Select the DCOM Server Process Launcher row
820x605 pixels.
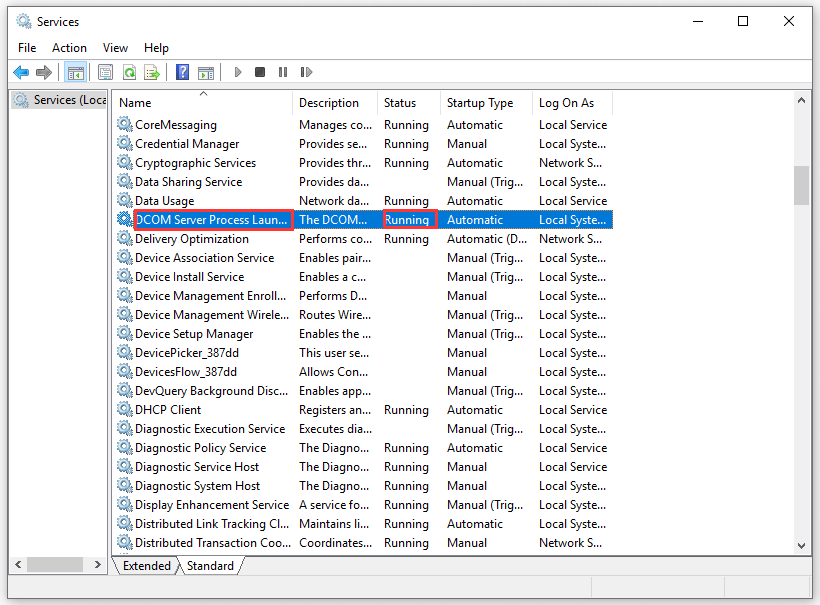364,220
